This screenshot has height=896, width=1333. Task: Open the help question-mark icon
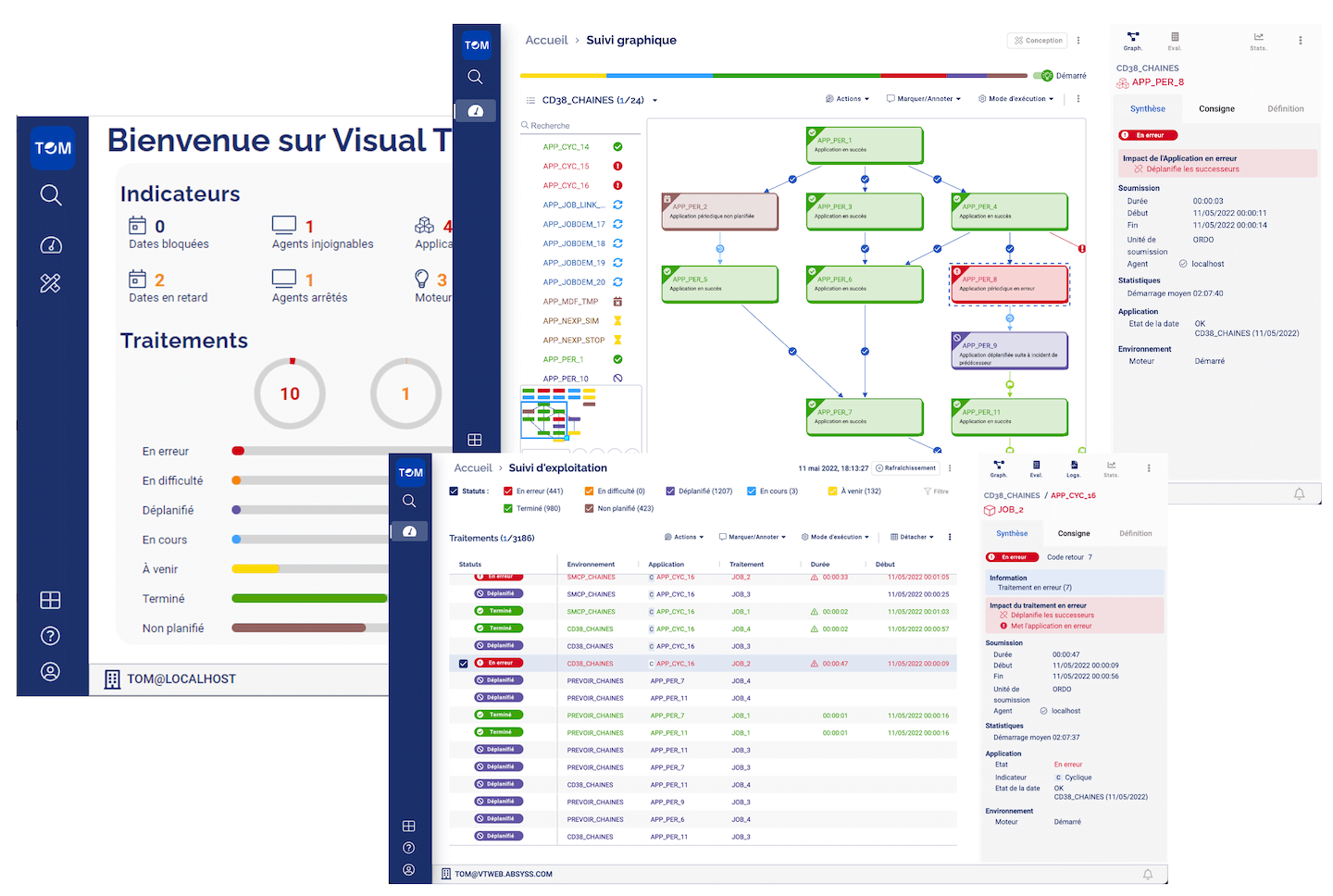click(50, 636)
